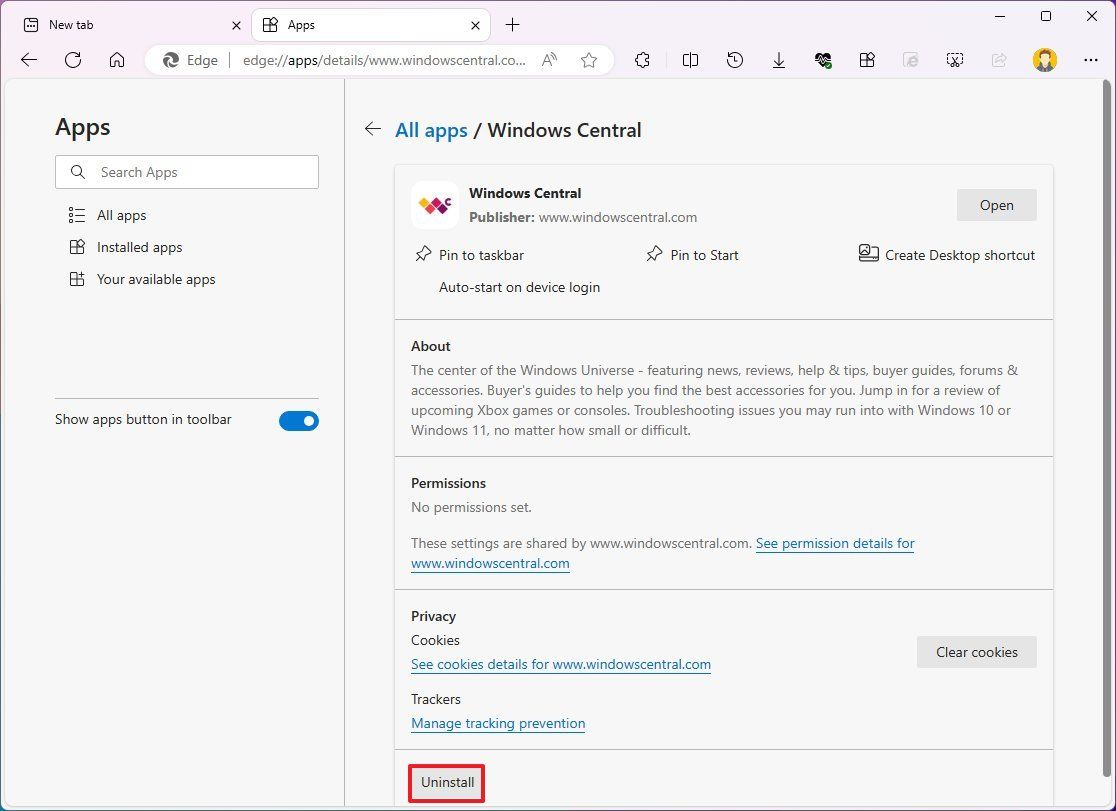This screenshot has width=1116, height=811.
Task: Click the Clear cookies button
Action: (x=976, y=652)
